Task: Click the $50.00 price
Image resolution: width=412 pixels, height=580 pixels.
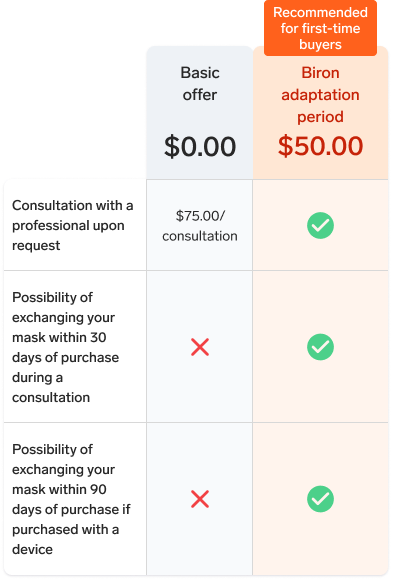Action: 321,145
